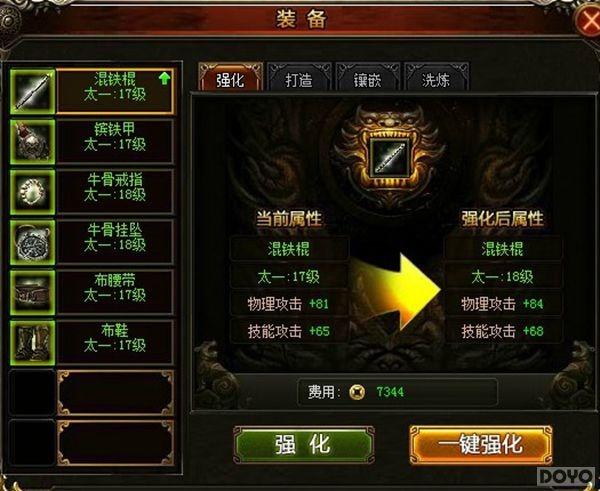Click the weapon slot in beast-head frame

390,158
